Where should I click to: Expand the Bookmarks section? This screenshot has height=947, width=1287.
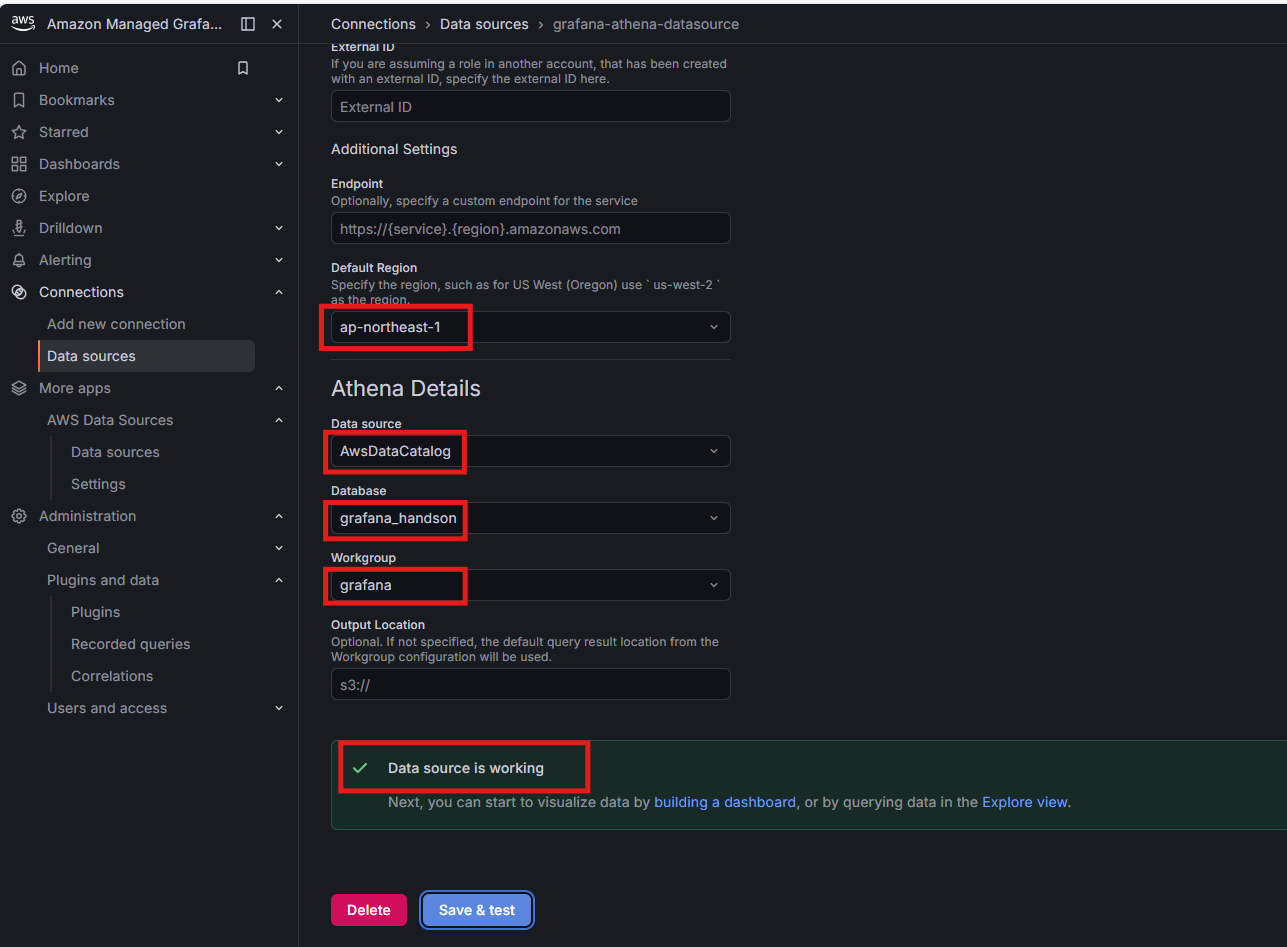[279, 100]
